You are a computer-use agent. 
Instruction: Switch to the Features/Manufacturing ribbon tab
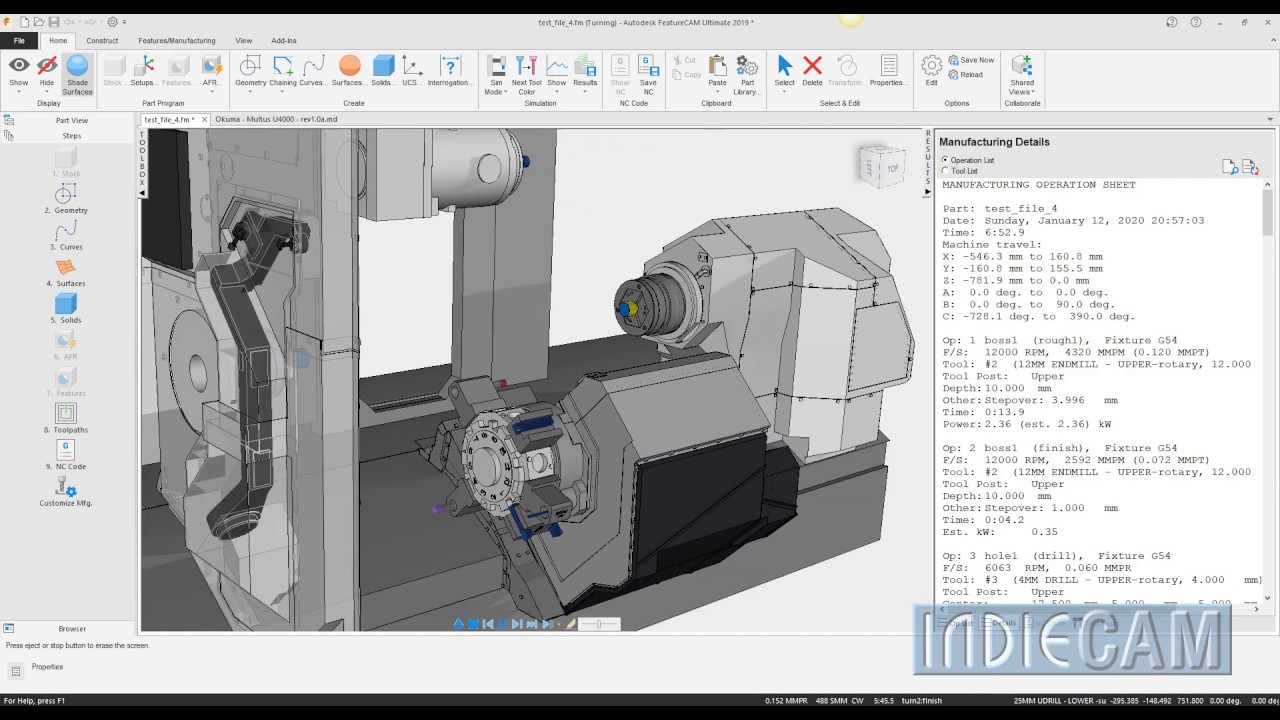(177, 41)
